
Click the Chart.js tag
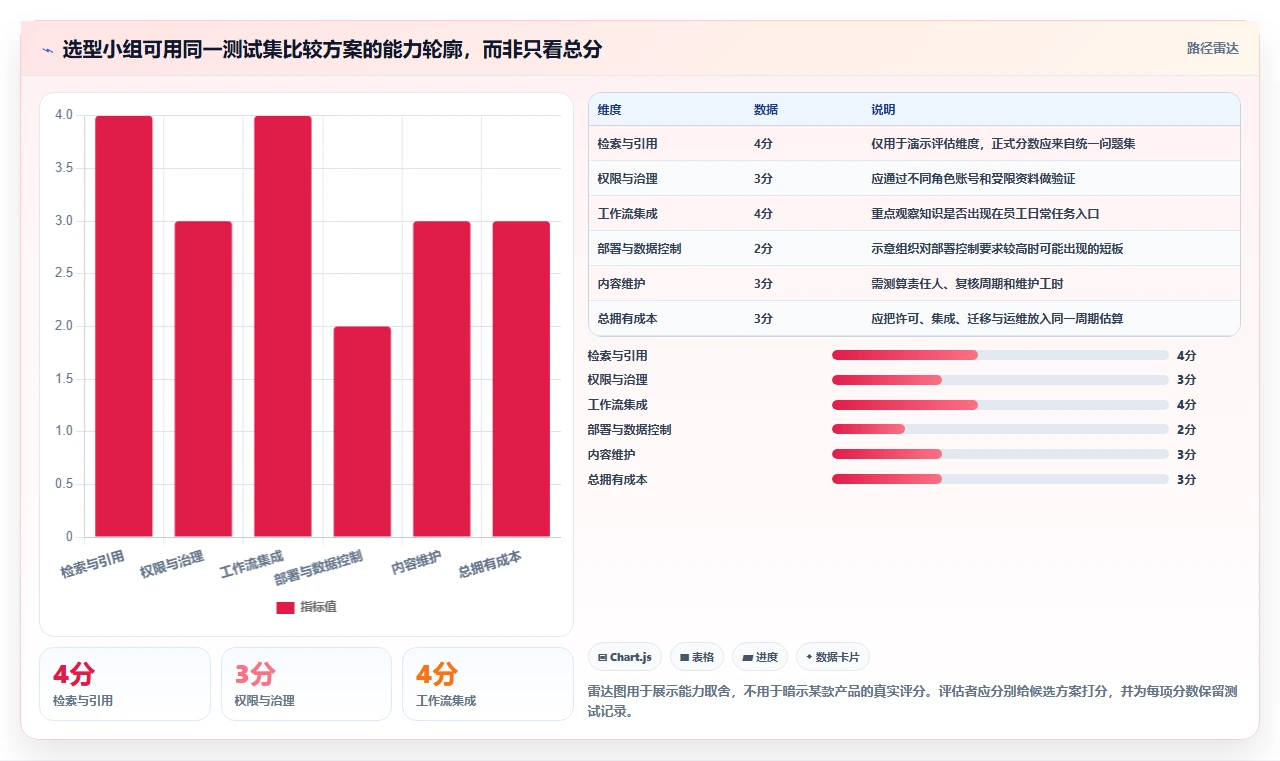click(x=624, y=657)
